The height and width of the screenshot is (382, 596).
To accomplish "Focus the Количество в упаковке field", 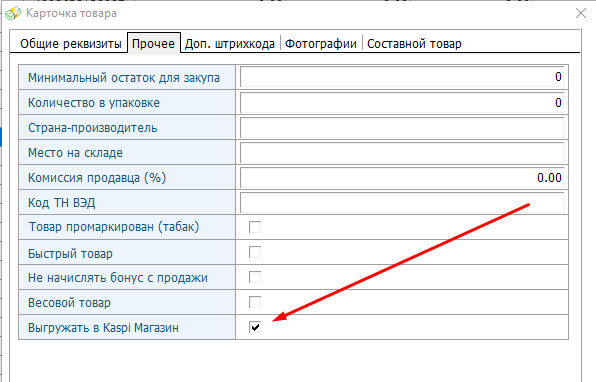I will (402, 103).
